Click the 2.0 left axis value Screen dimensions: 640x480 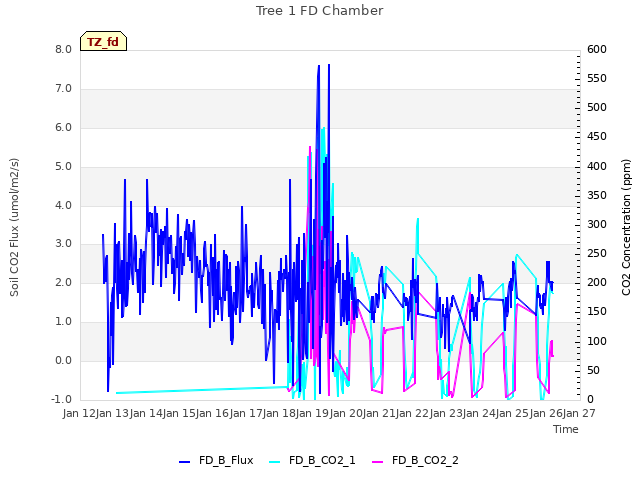point(63,282)
